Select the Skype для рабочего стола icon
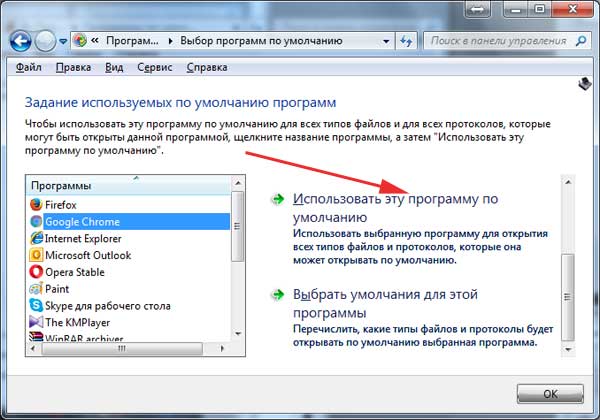 coord(36,305)
